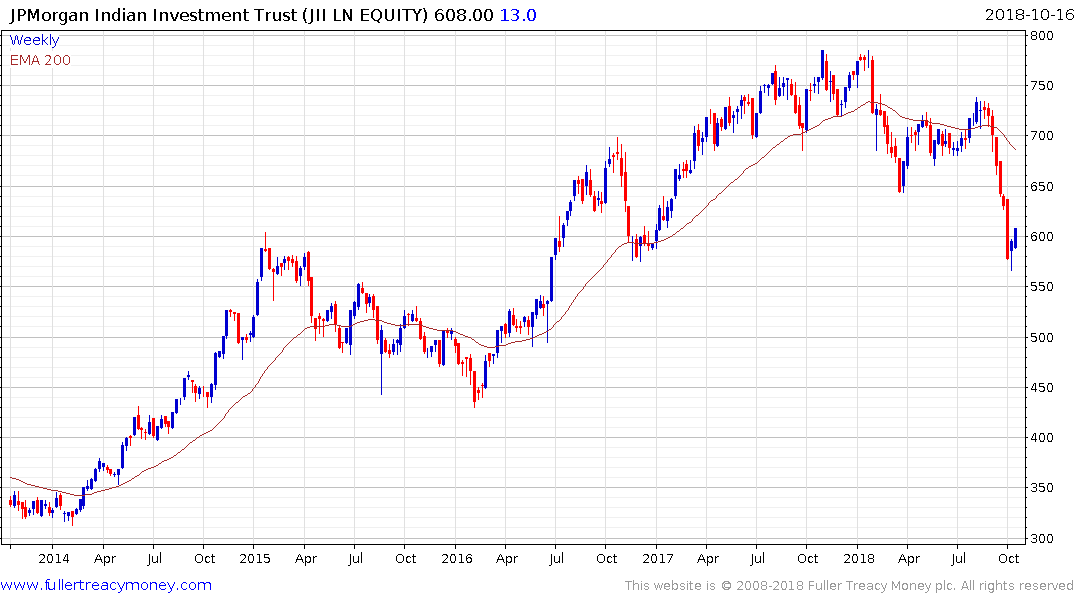Click the 500 price axis label
Screen dimensions: 1075x600
1042,337
